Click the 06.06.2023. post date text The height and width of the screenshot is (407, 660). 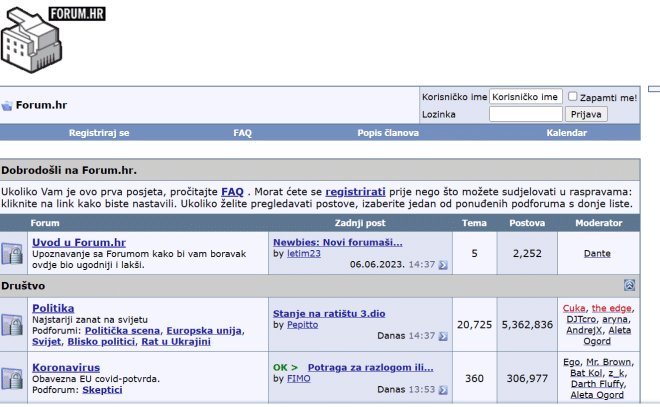pyautogui.click(x=377, y=265)
